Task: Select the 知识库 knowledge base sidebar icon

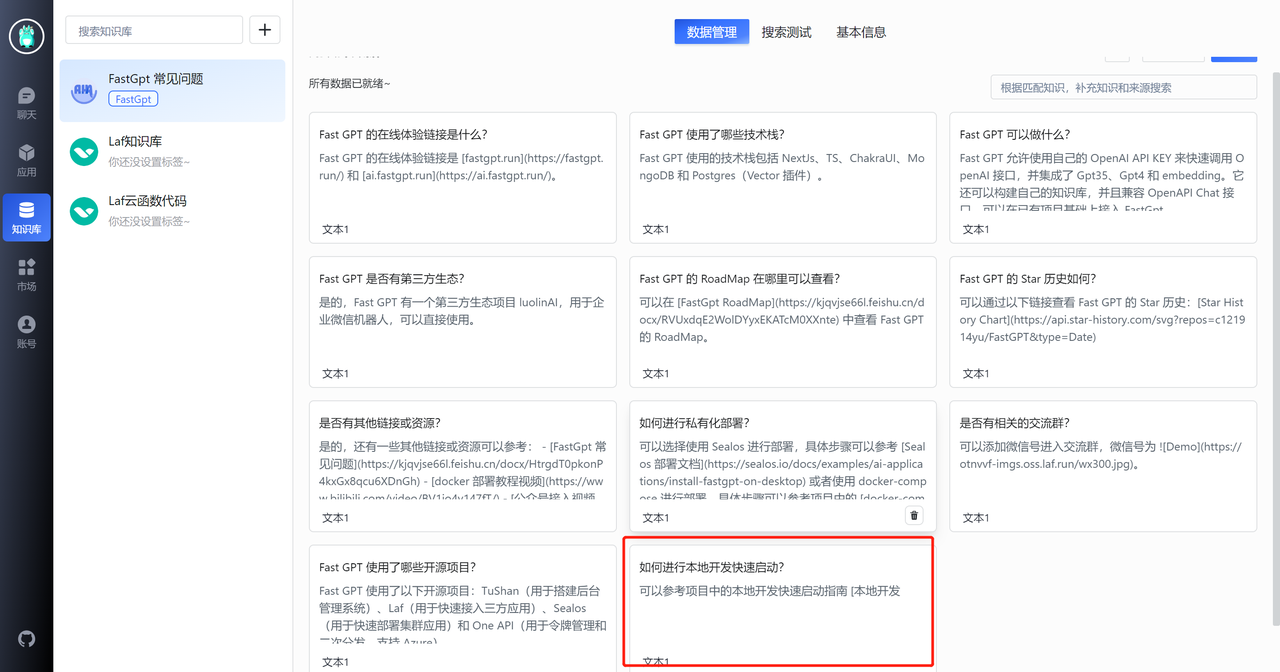Action: (26, 218)
